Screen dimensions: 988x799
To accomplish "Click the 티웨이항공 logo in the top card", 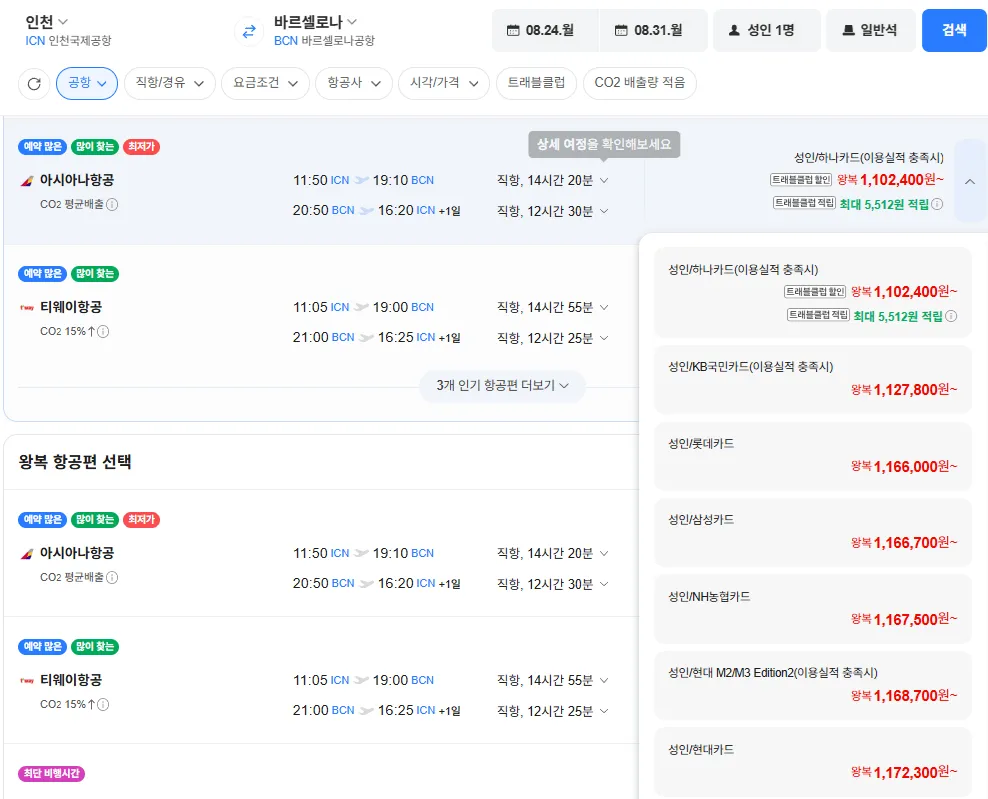I will tap(26, 308).
